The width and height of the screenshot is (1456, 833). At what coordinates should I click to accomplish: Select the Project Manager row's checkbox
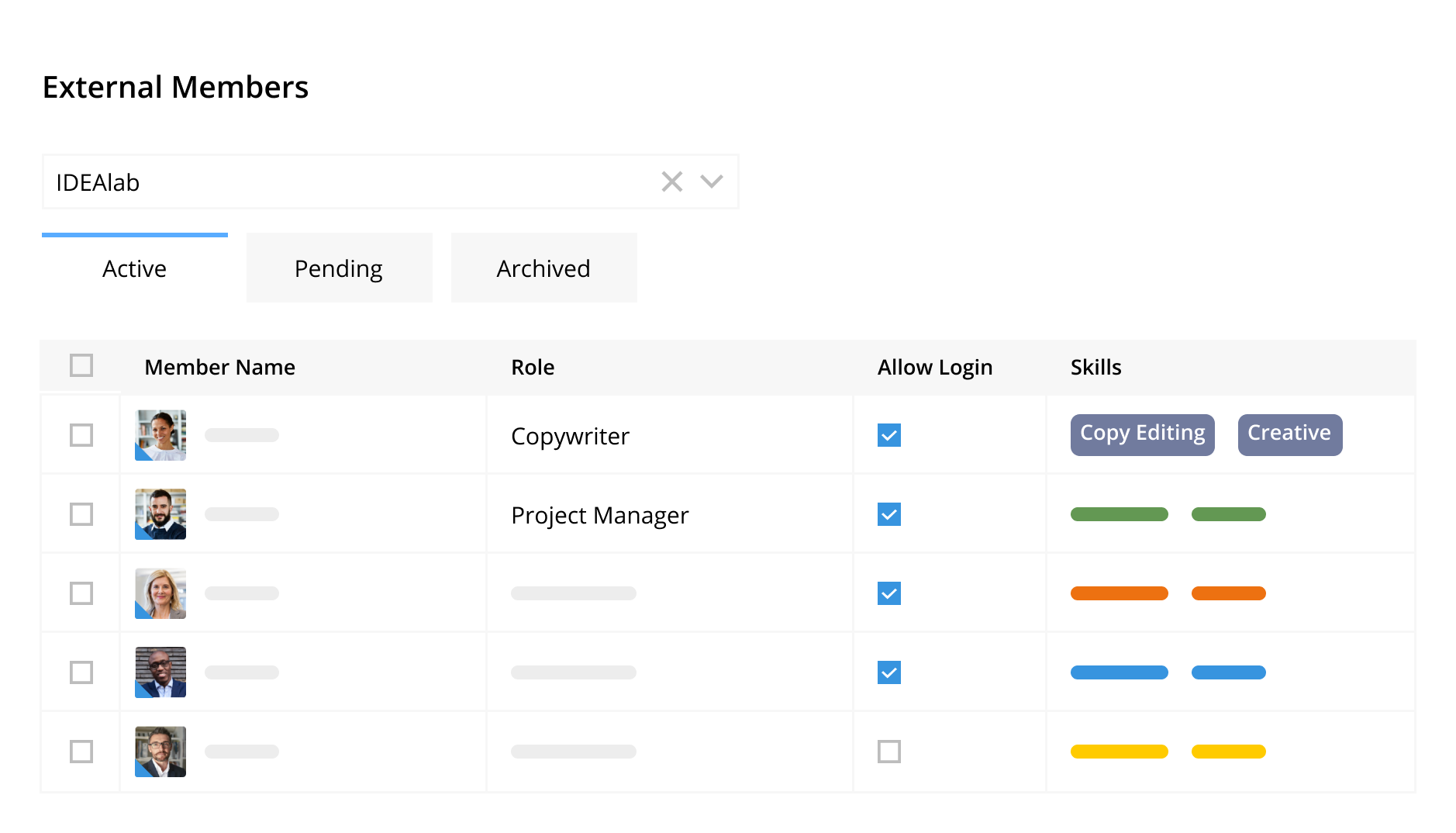[x=81, y=514]
